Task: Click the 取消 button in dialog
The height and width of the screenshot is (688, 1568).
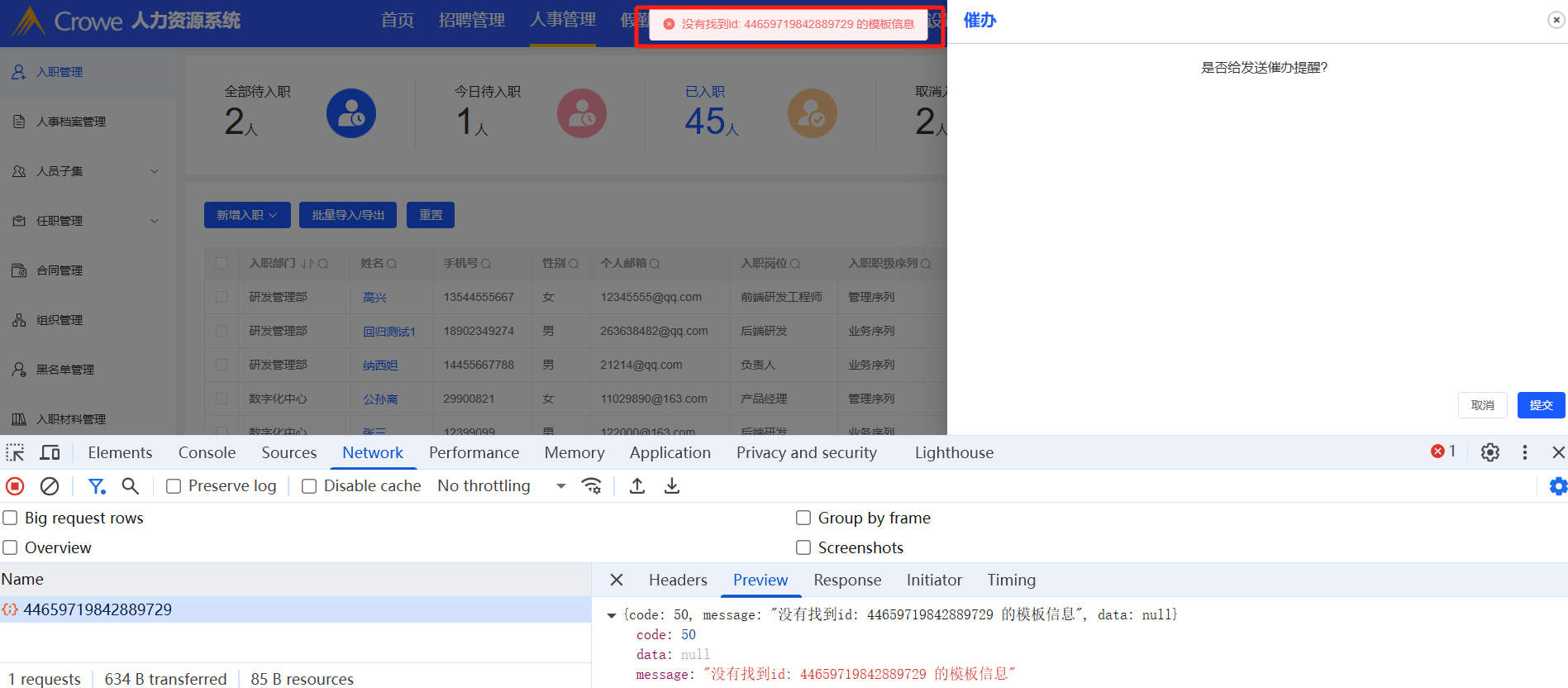Action: [x=1482, y=405]
